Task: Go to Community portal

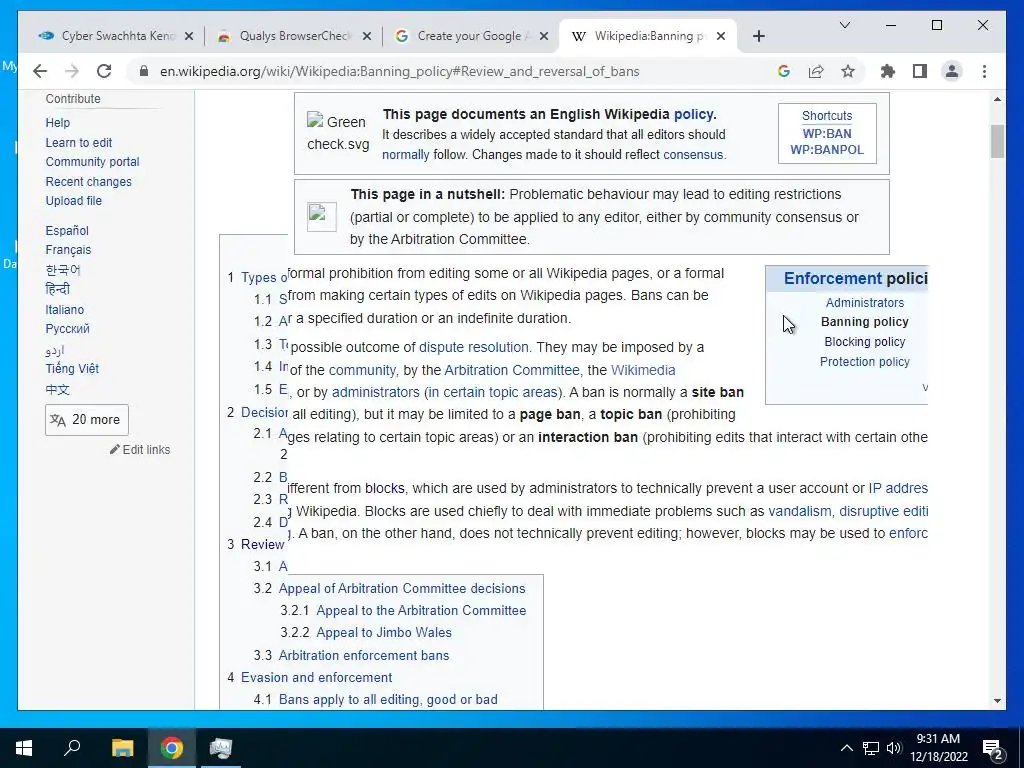Action: (92, 161)
